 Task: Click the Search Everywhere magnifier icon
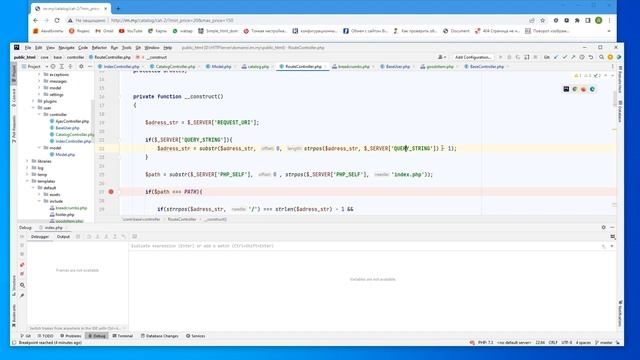point(602,57)
